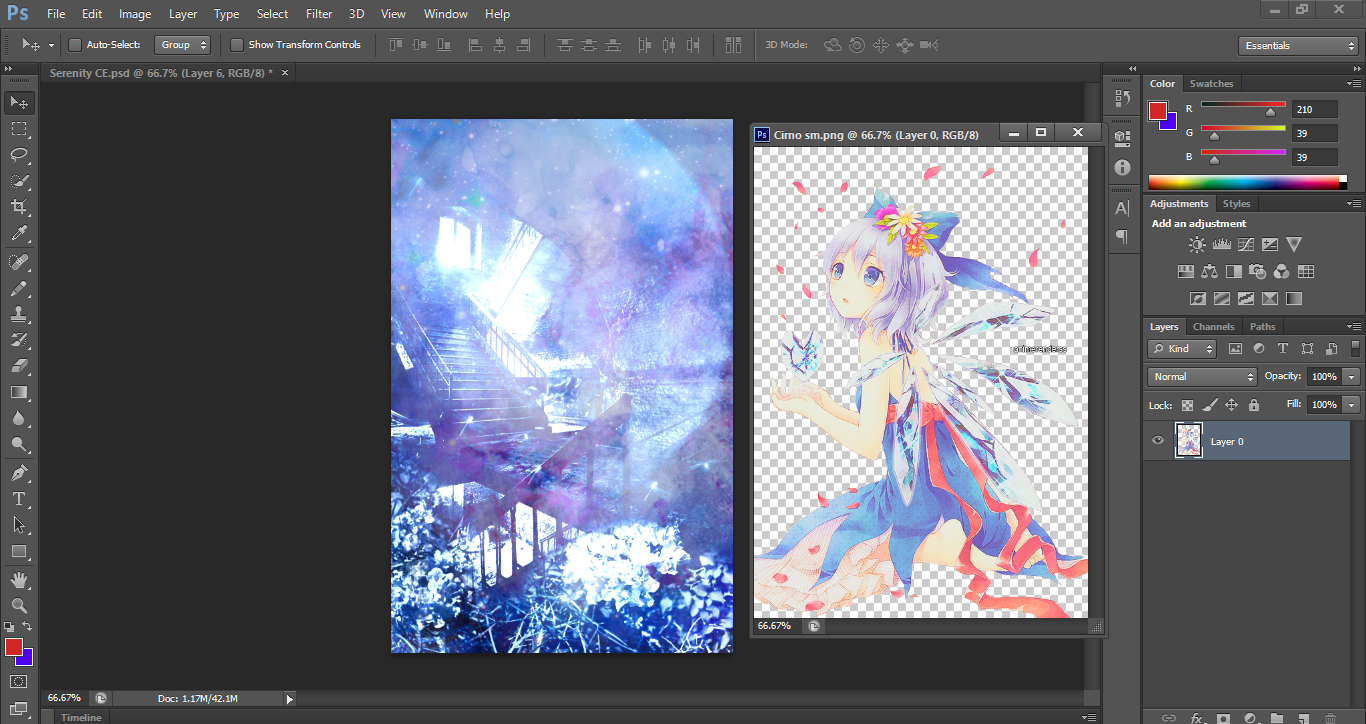Screen dimensions: 1366x724
Task: Enable the Auto-Select checkbox
Action: coord(74,45)
